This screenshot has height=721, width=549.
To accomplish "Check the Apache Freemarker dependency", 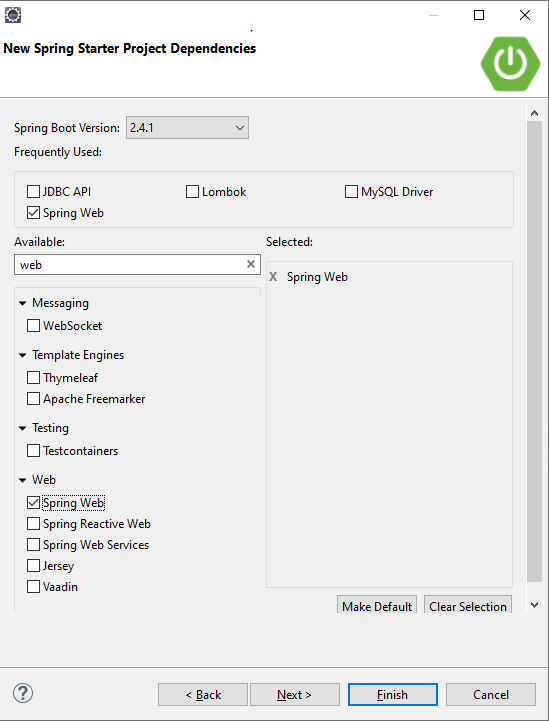I will 33,399.
